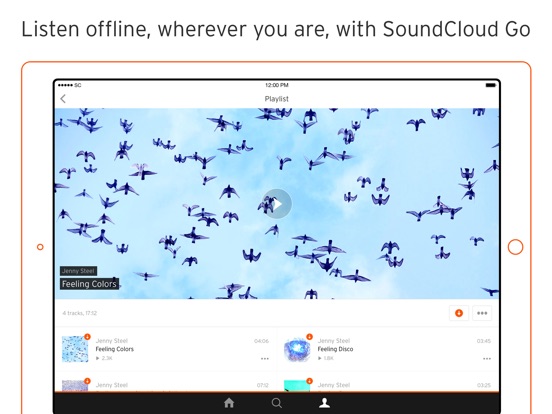The image size is (552, 414).
Task: Click the Feeling Colors title on artwork
Action: [x=89, y=284]
